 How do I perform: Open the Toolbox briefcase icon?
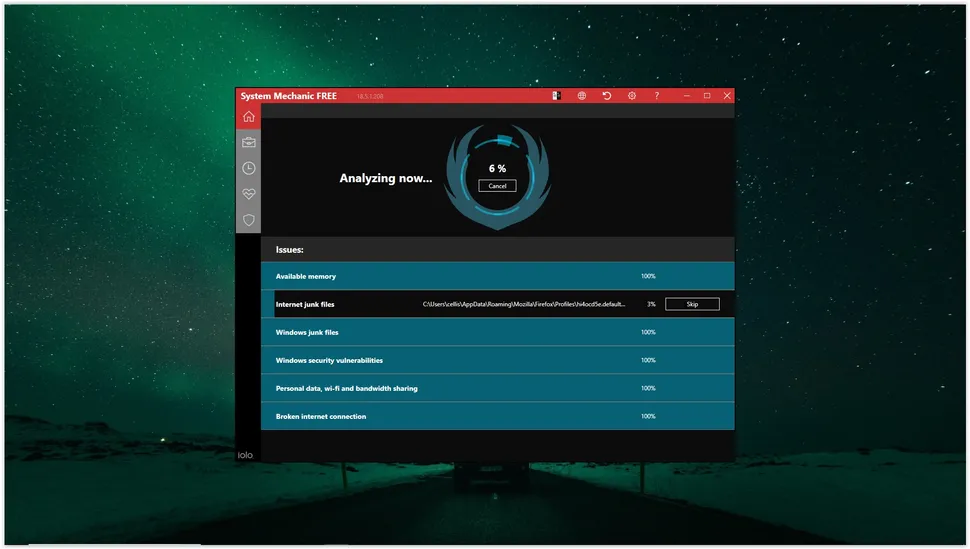coord(248,142)
